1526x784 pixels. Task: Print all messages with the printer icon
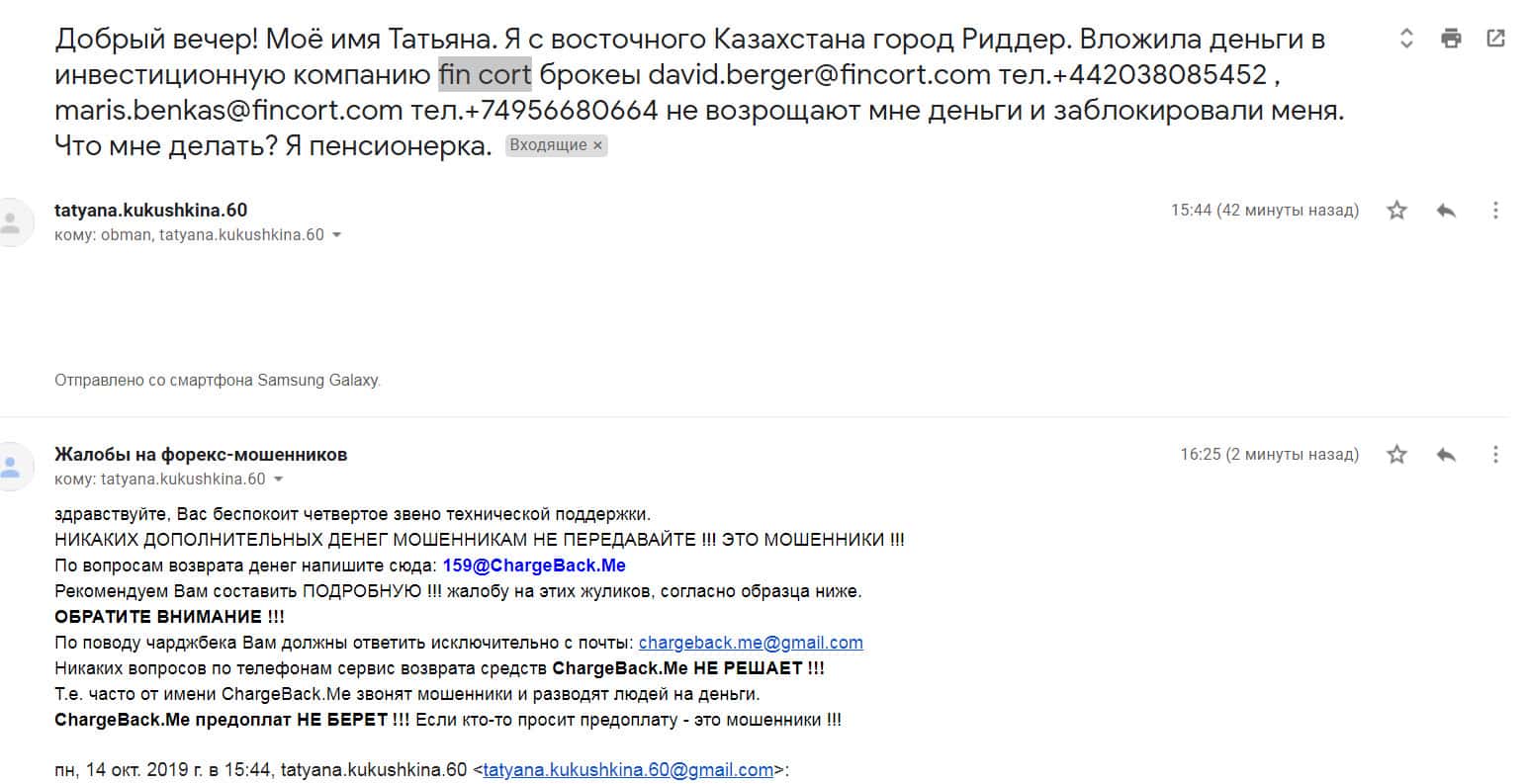[1451, 39]
